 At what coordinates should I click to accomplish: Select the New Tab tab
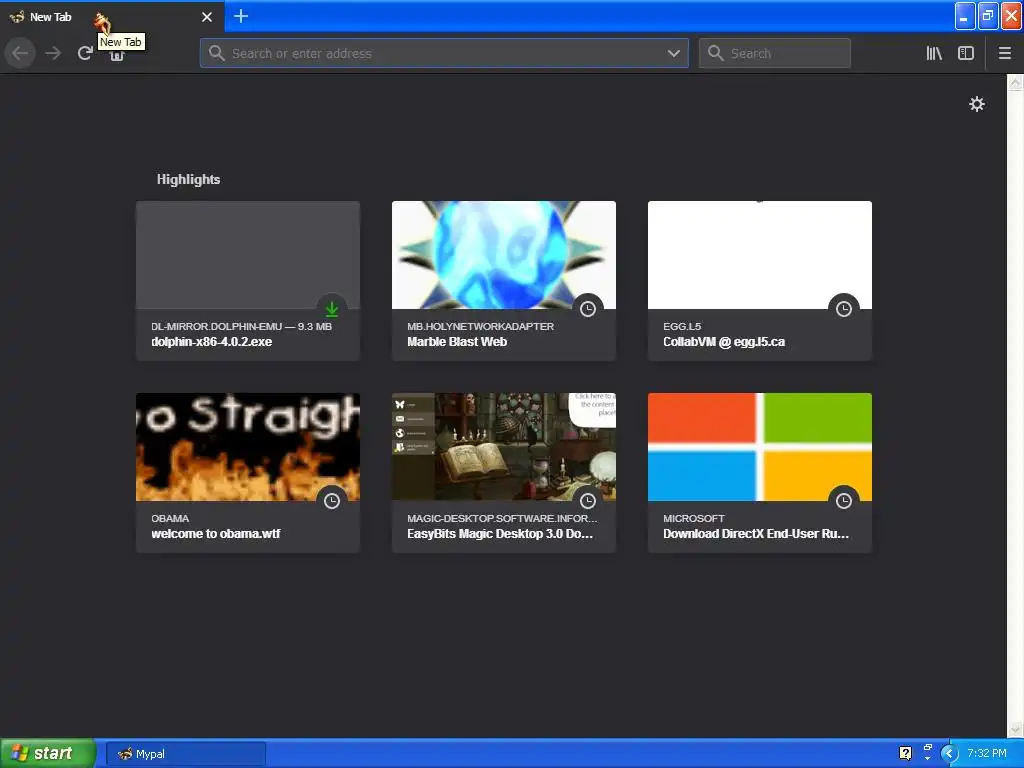coord(112,16)
